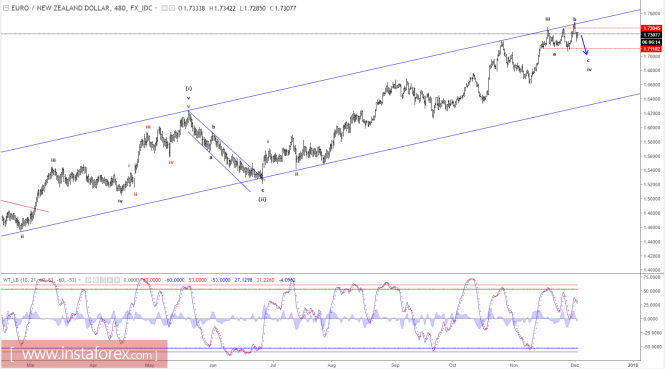Open the www.instaforex.com watermark link

click(x=84, y=354)
